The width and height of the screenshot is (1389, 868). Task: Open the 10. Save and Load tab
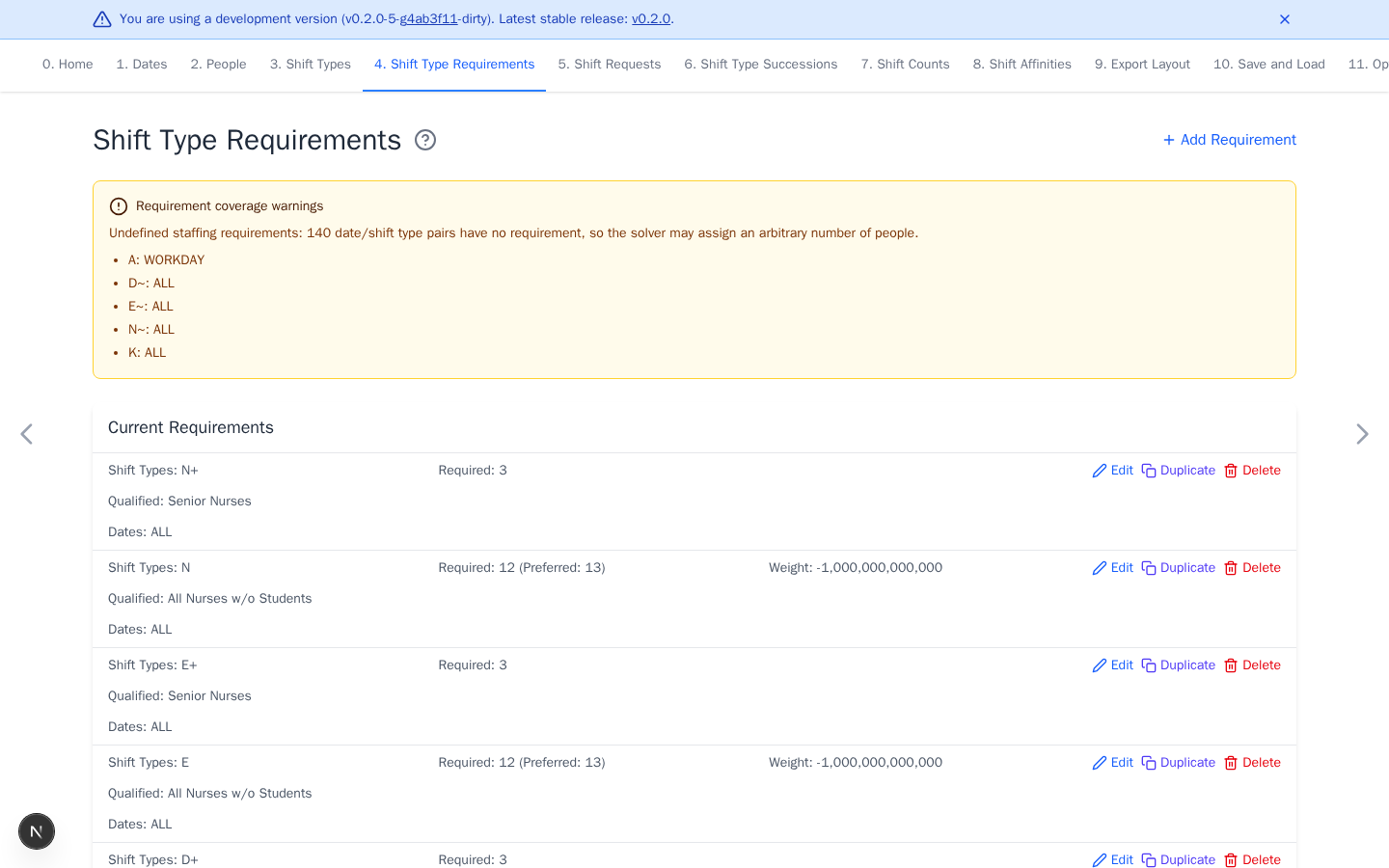1269,65
